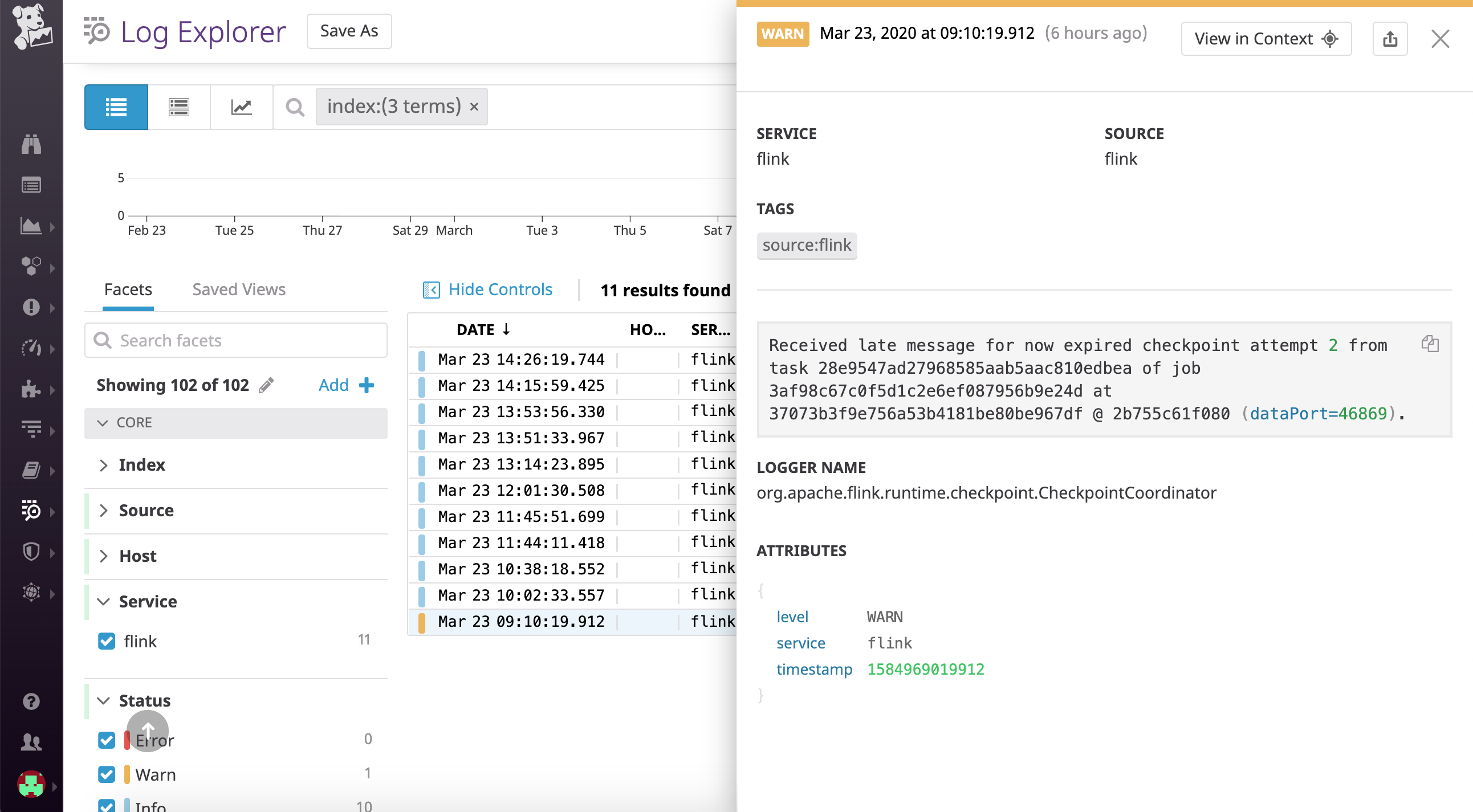Click the Search facets input field
Screen dimensions: 1473x812
(235, 340)
